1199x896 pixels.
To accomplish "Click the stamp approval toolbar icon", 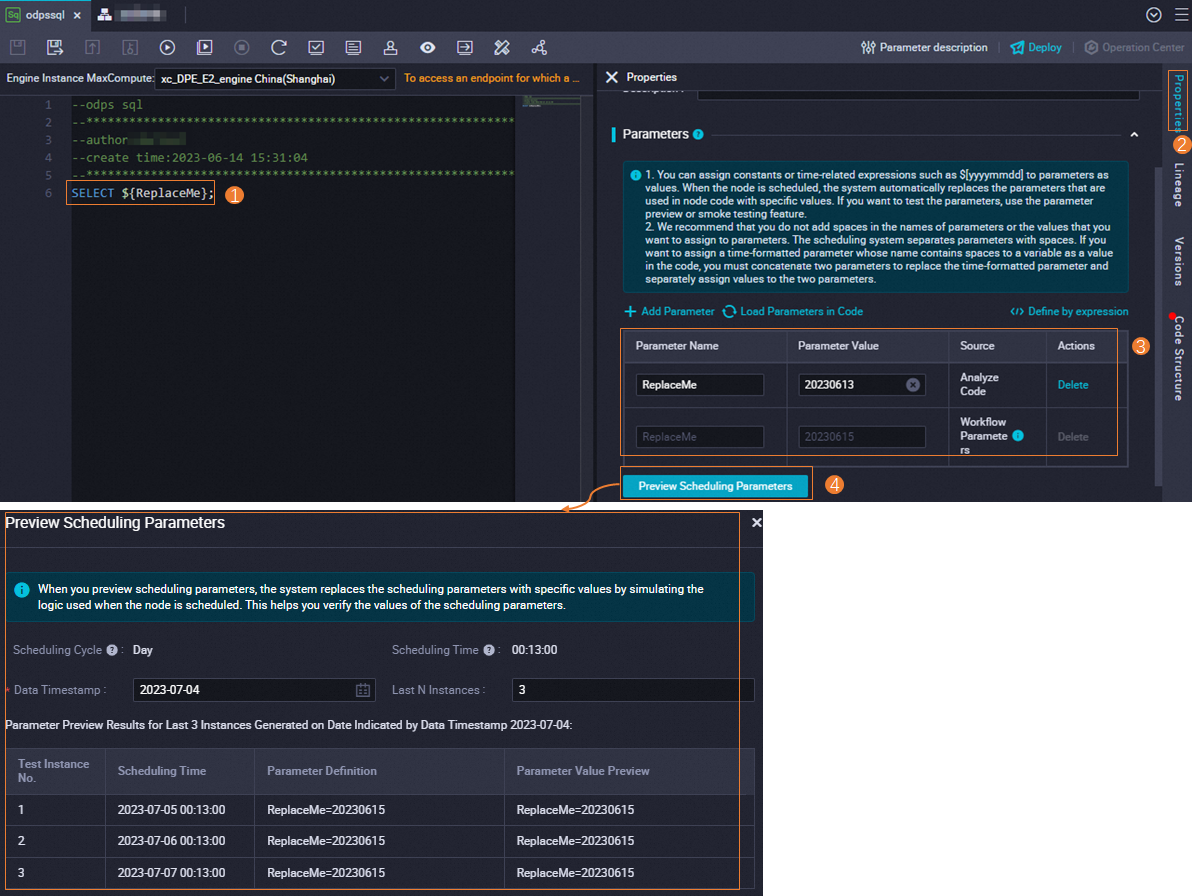I will pyautogui.click(x=390, y=47).
